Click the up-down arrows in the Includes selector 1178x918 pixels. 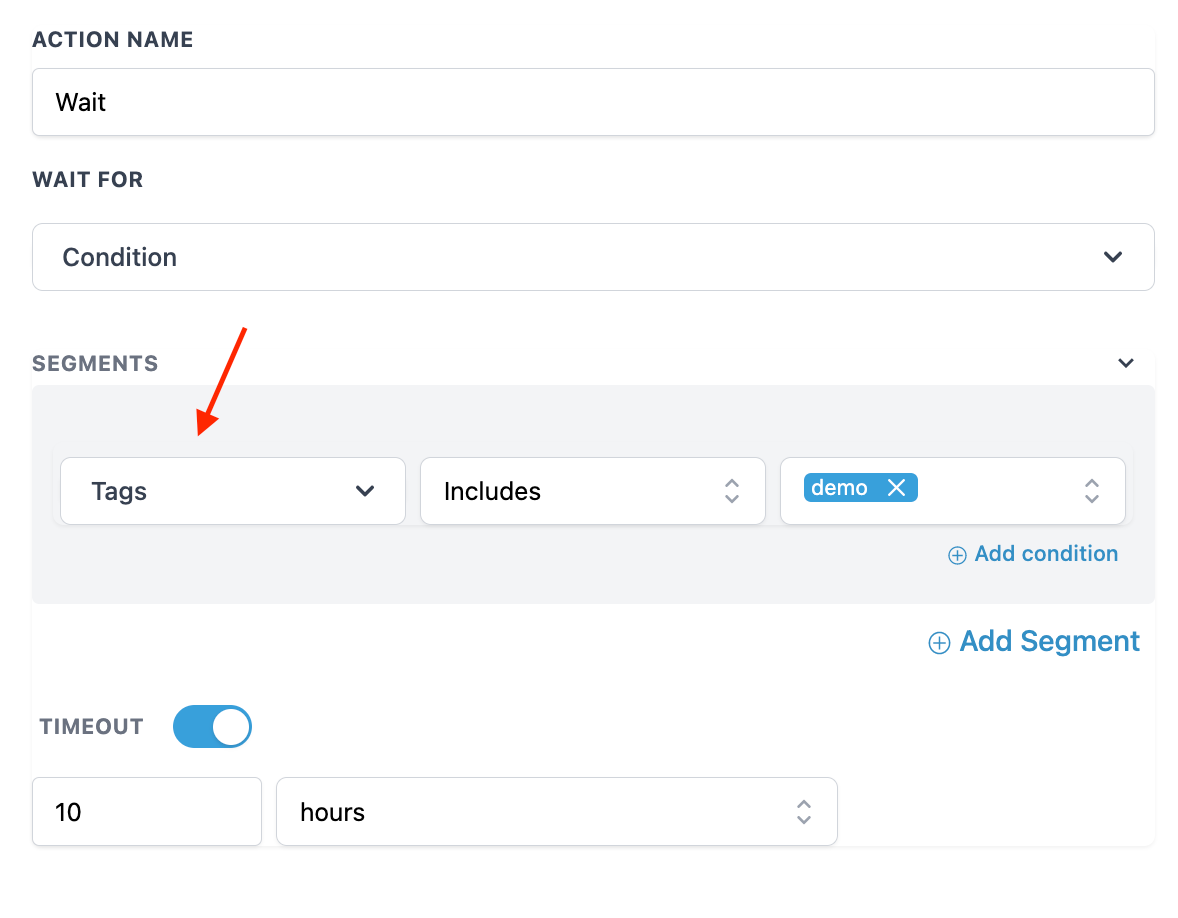732,491
